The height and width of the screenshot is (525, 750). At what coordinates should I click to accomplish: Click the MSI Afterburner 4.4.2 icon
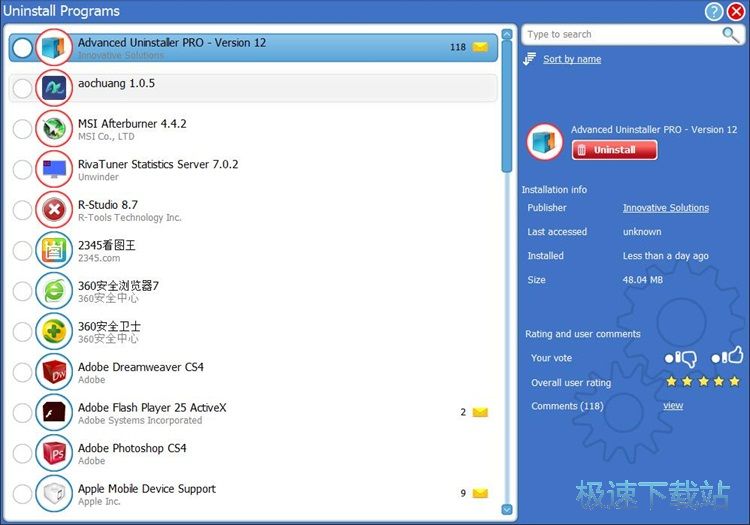[x=54, y=129]
